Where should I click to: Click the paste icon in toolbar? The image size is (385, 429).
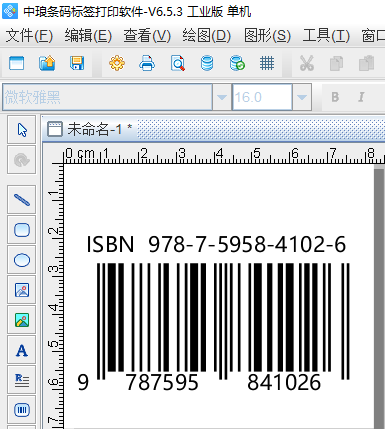pyautogui.click(x=366, y=63)
